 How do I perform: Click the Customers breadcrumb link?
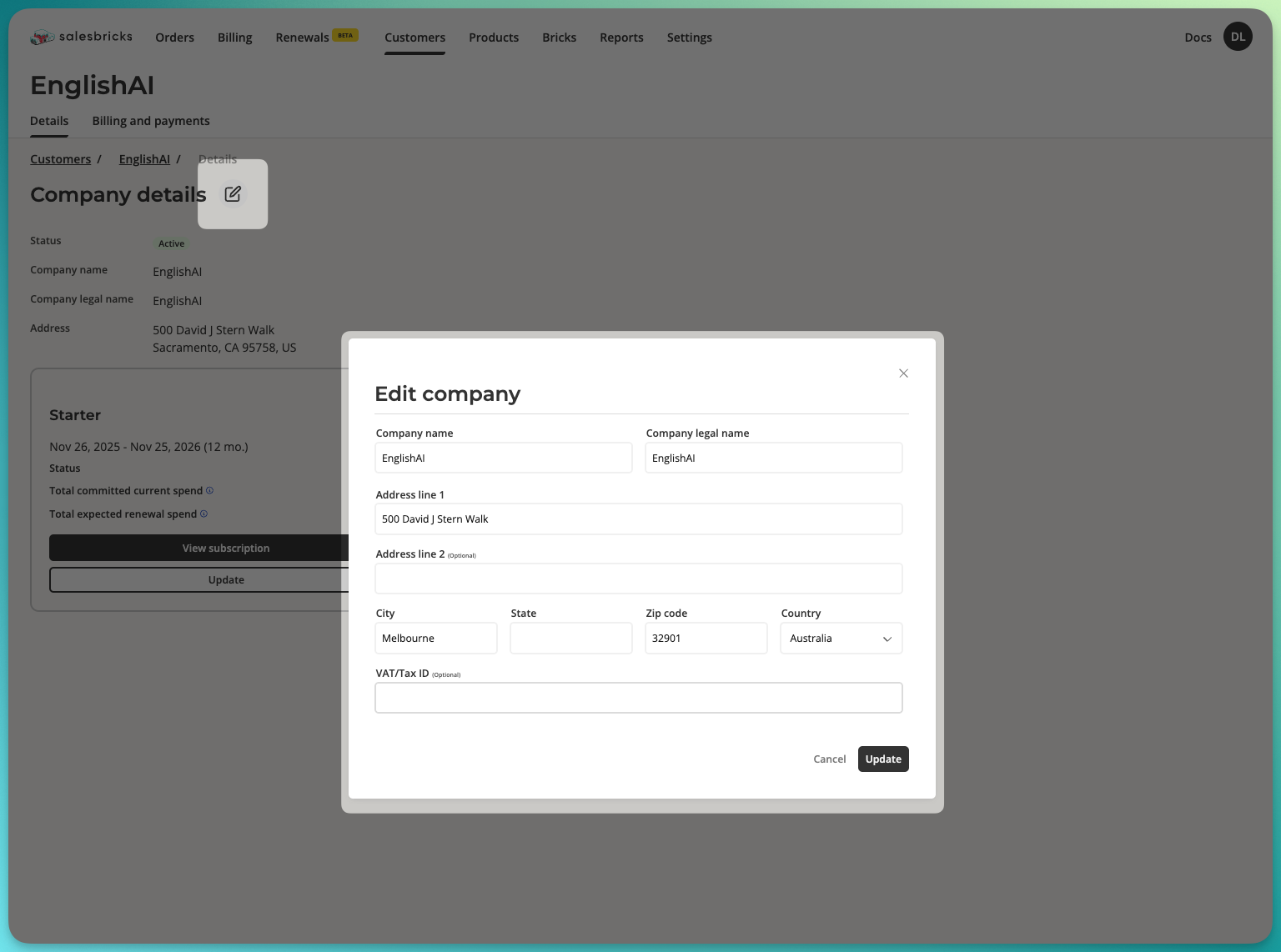pos(60,159)
